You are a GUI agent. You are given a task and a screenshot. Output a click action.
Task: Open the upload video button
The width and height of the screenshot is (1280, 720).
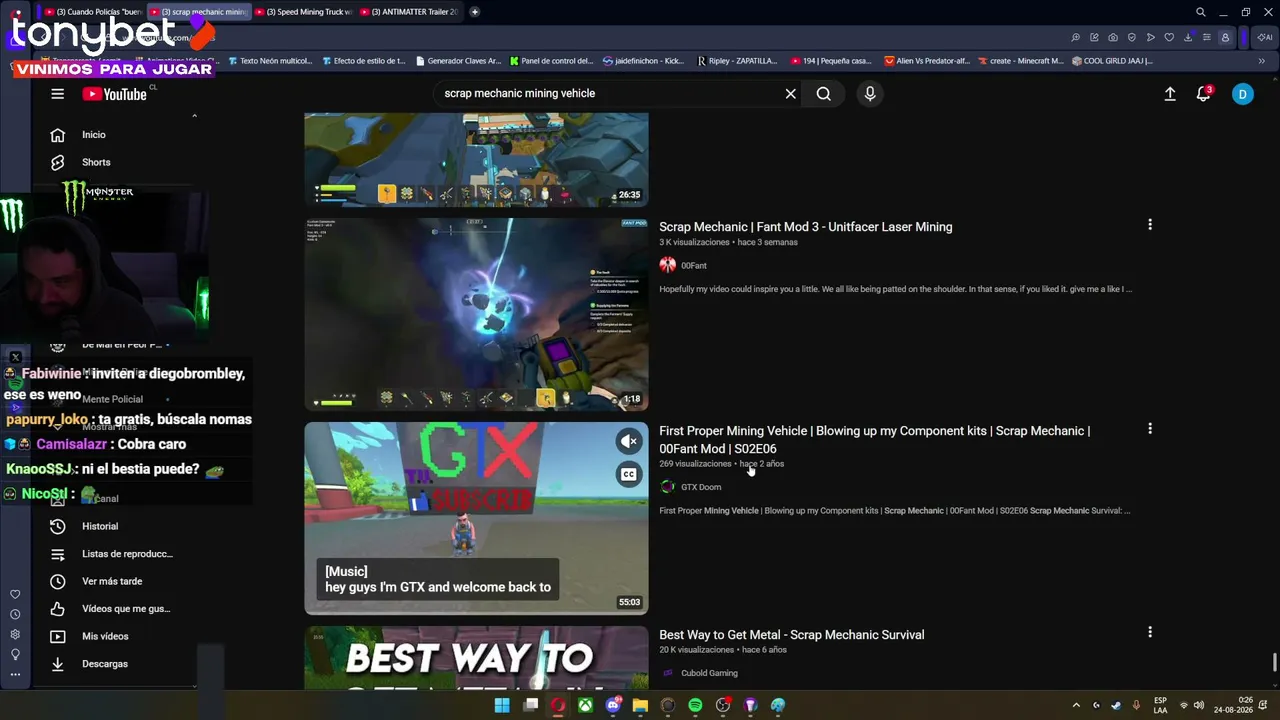1170,94
